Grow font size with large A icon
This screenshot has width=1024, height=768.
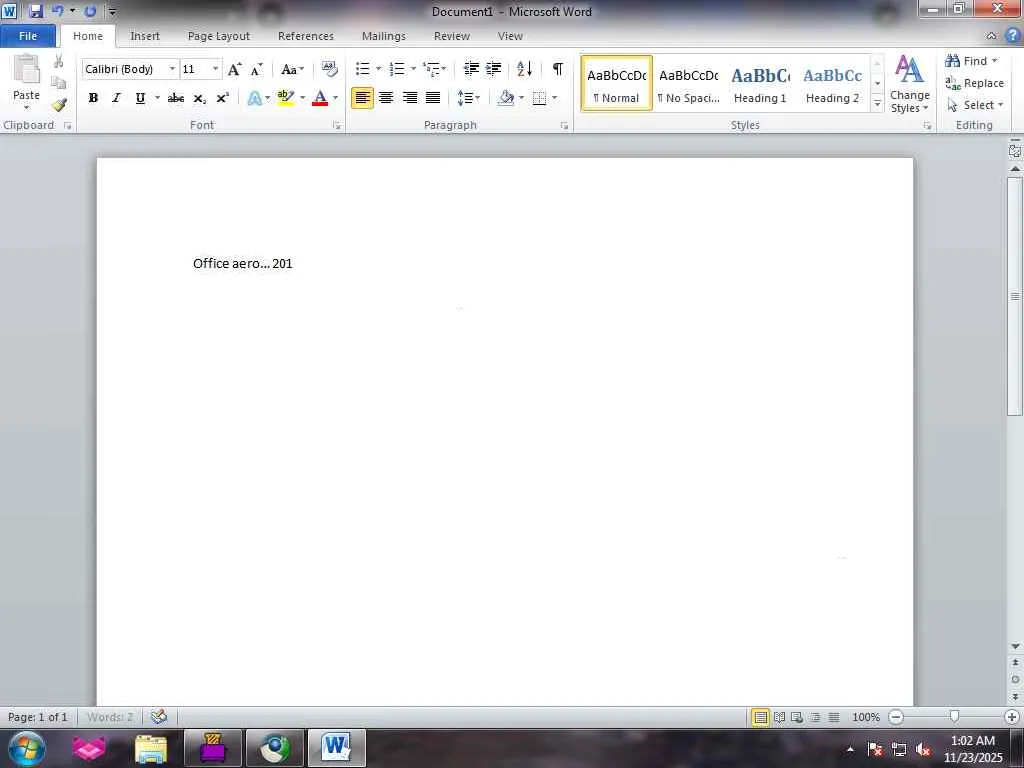pyautogui.click(x=234, y=69)
